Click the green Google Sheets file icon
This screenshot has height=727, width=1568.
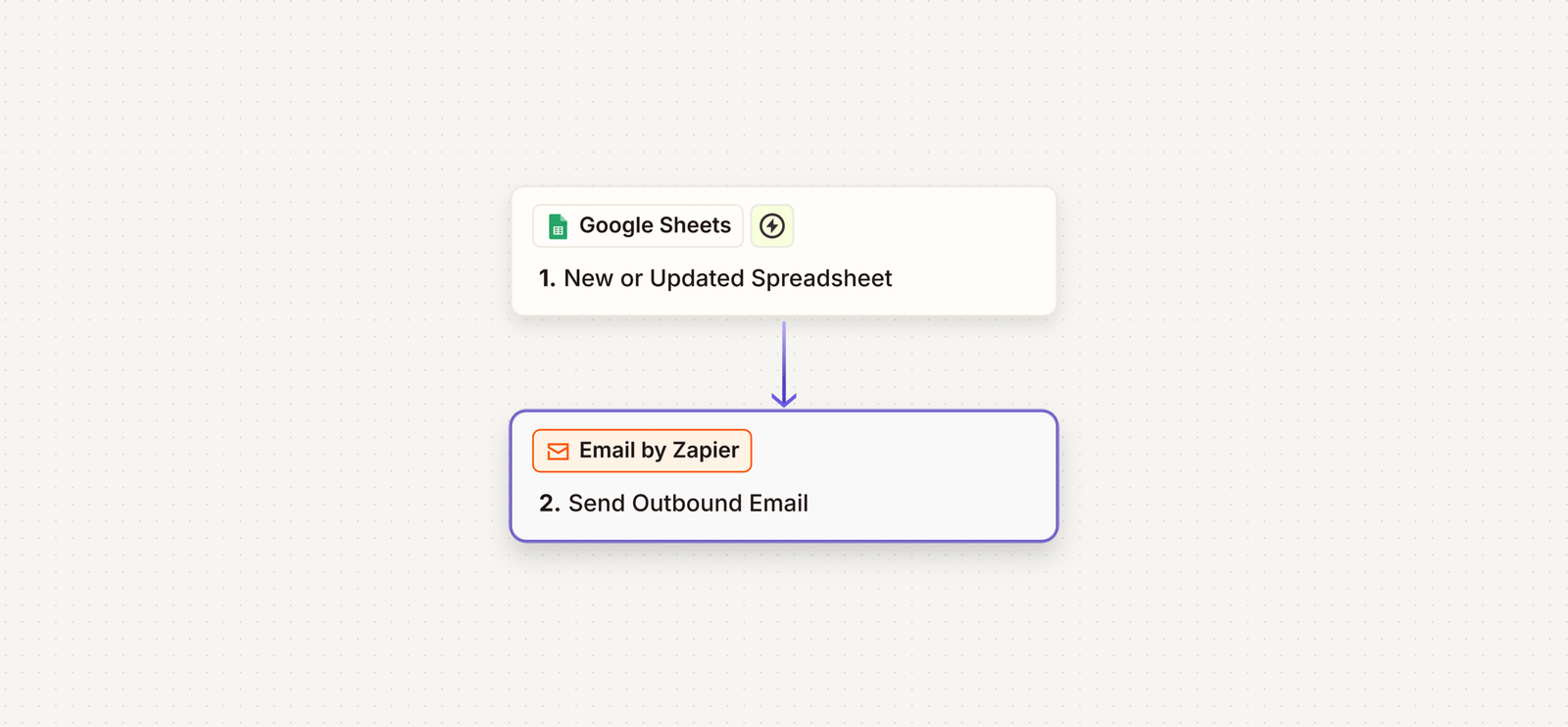pos(558,226)
